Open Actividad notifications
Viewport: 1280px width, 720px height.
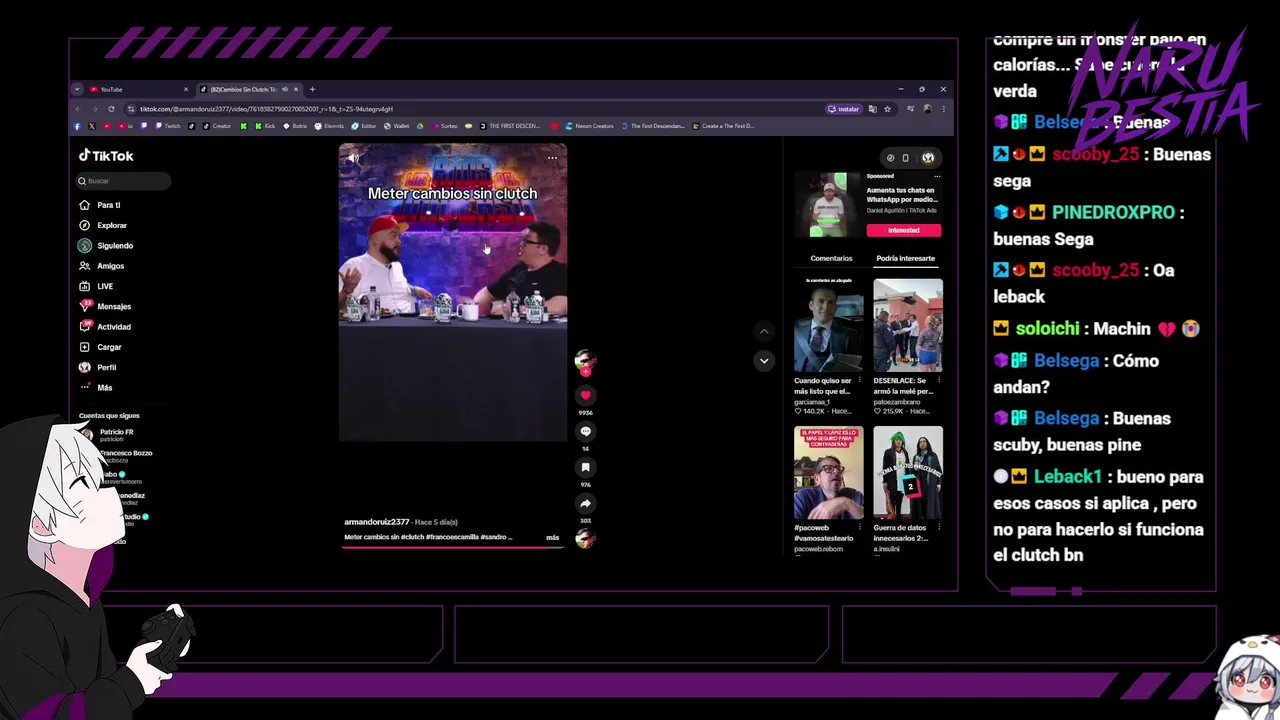pos(106,327)
